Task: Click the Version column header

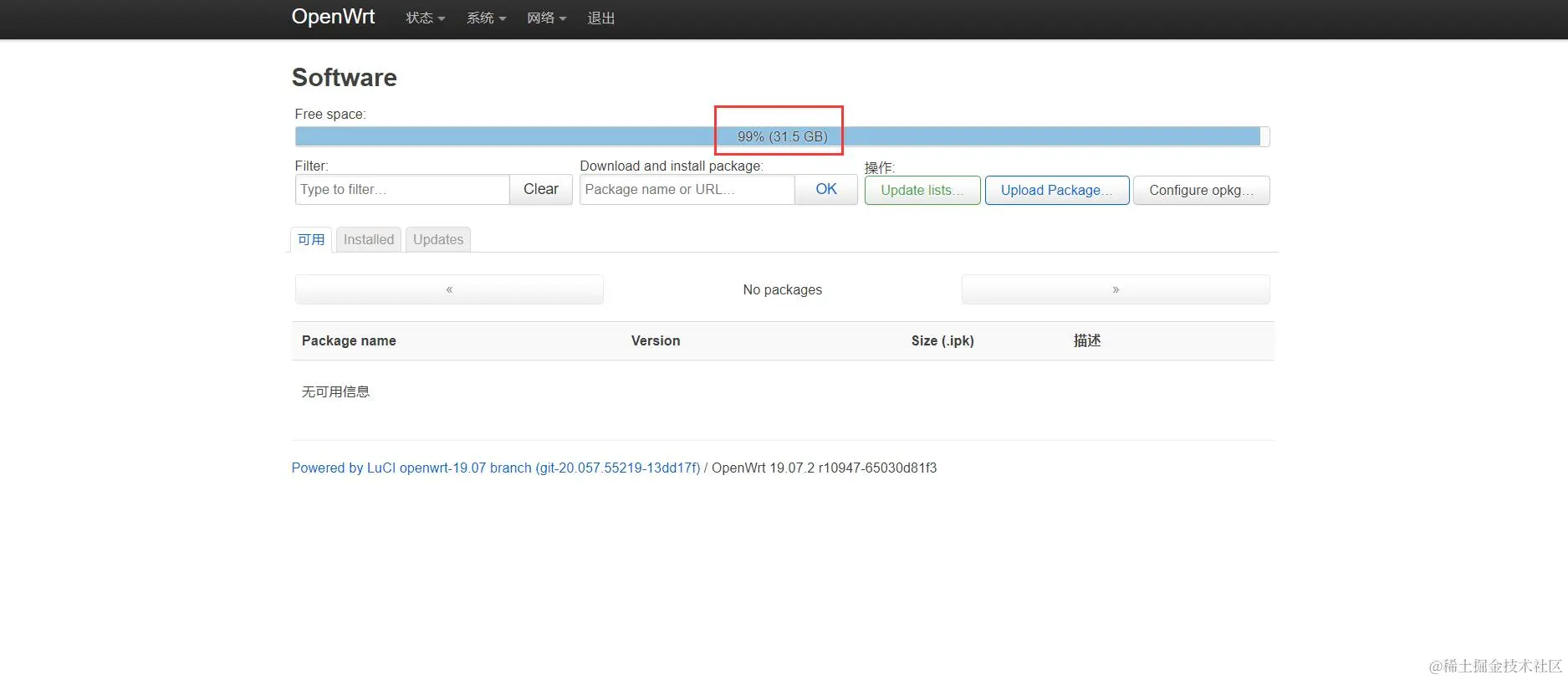Action: coord(656,341)
